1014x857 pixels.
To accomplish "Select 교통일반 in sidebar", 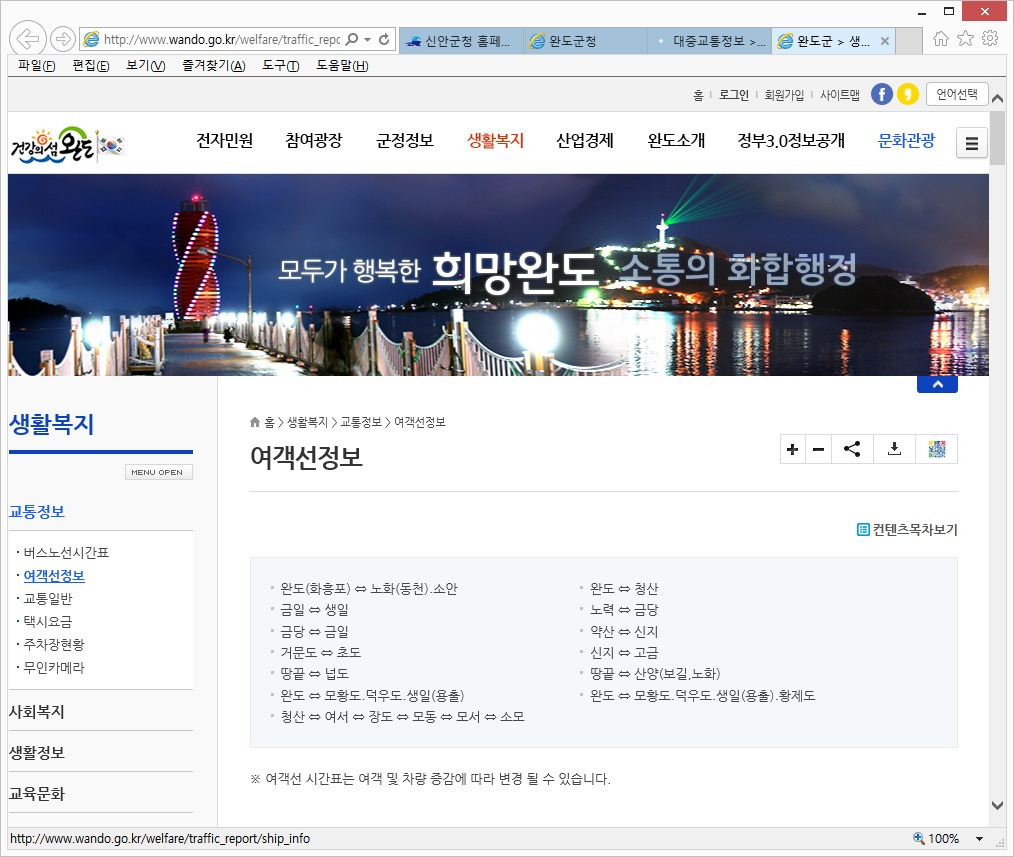I will (x=48, y=598).
